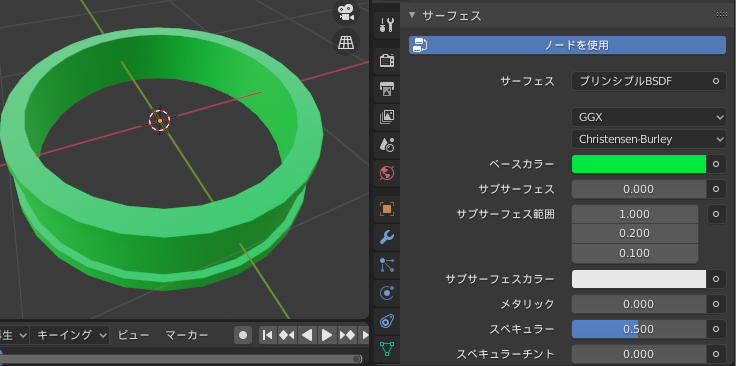Collapse the サーフェス panel
736x366 pixels.
[x=412, y=15]
